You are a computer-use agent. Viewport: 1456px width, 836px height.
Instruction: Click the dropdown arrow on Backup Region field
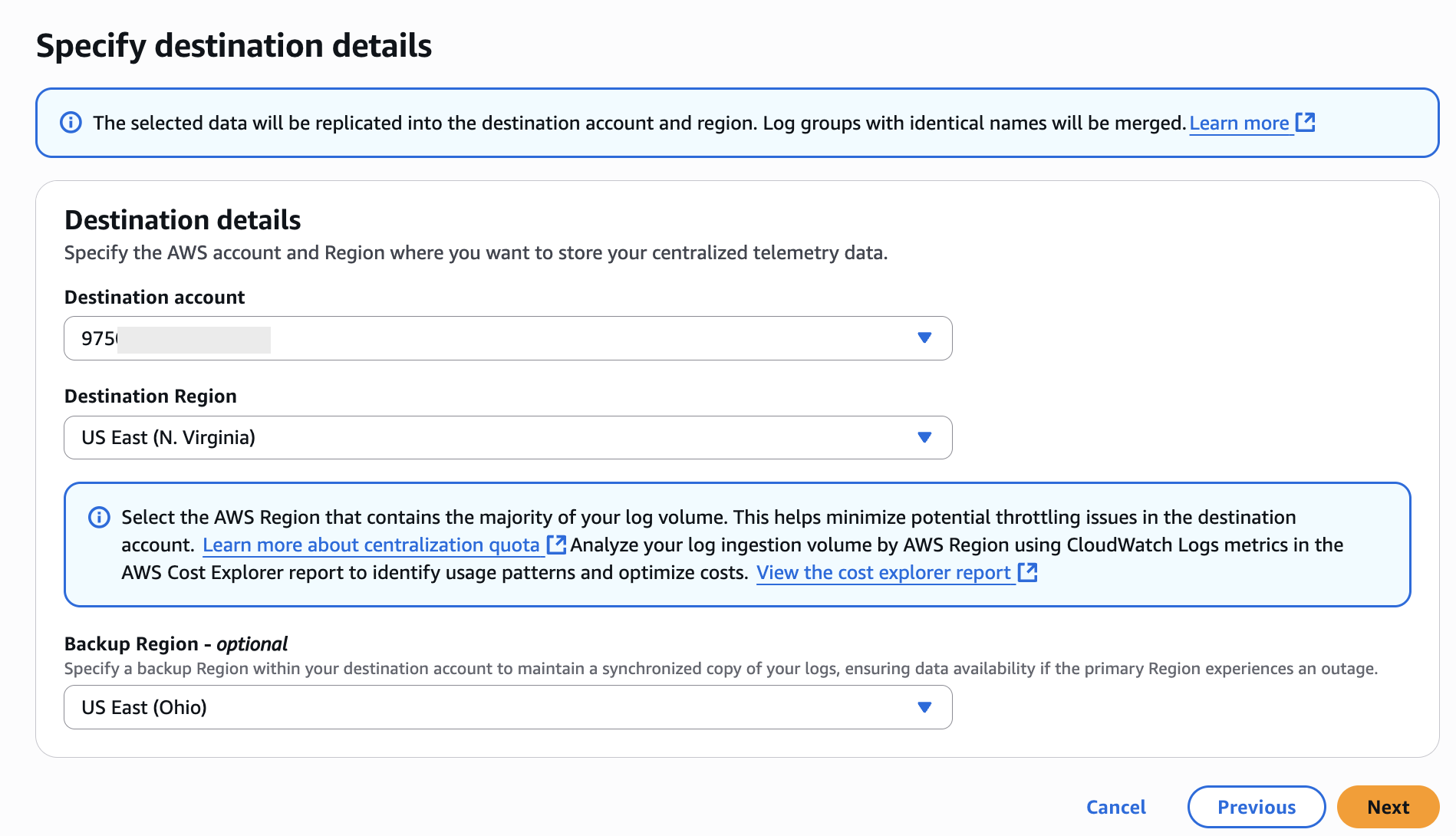pyautogui.click(x=925, y=706)
